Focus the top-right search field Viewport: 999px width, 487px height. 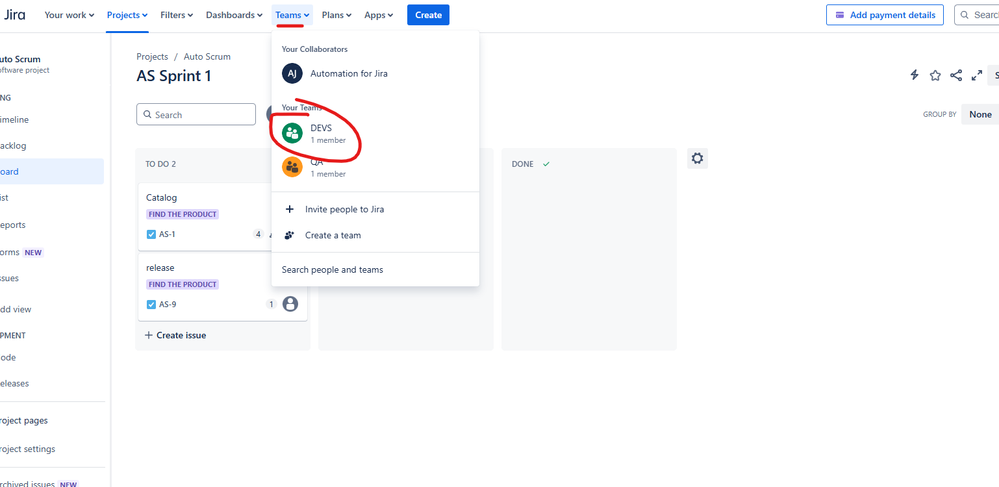(976, 15)
